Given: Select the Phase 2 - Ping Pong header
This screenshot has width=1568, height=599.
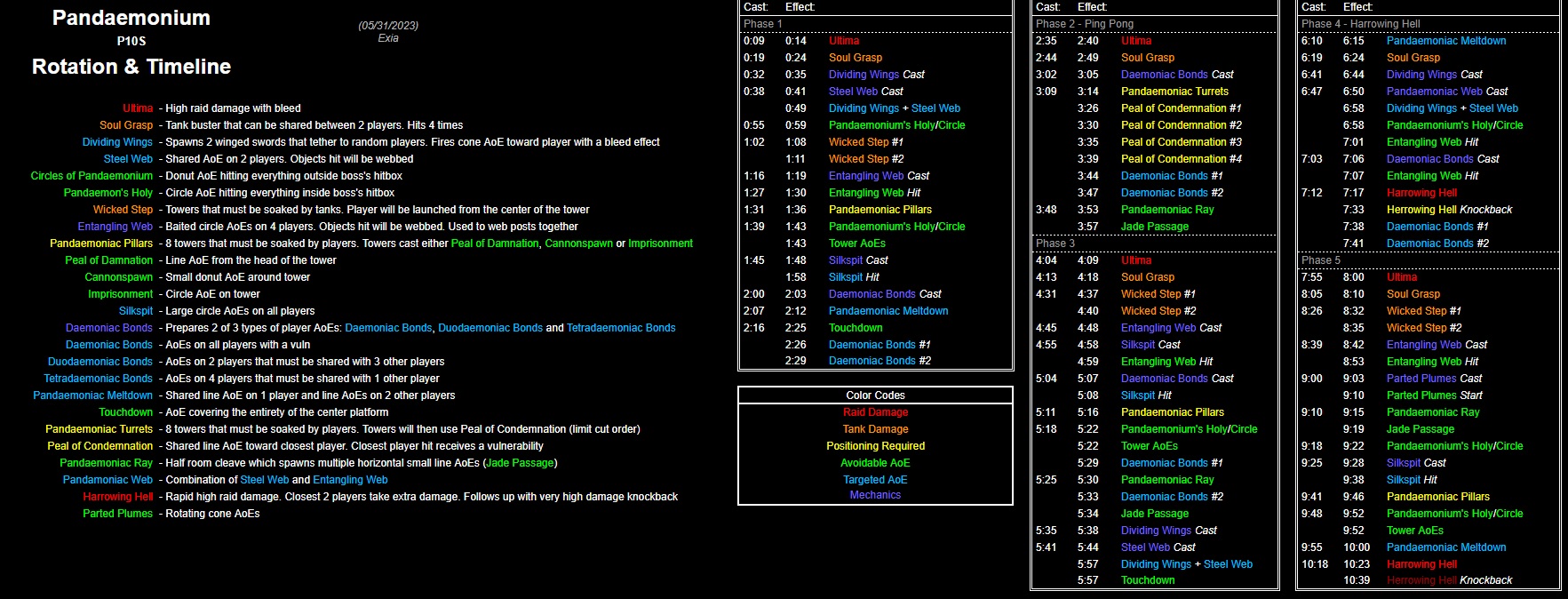Looking at the screenshot, I should [x=1085, y=24].
